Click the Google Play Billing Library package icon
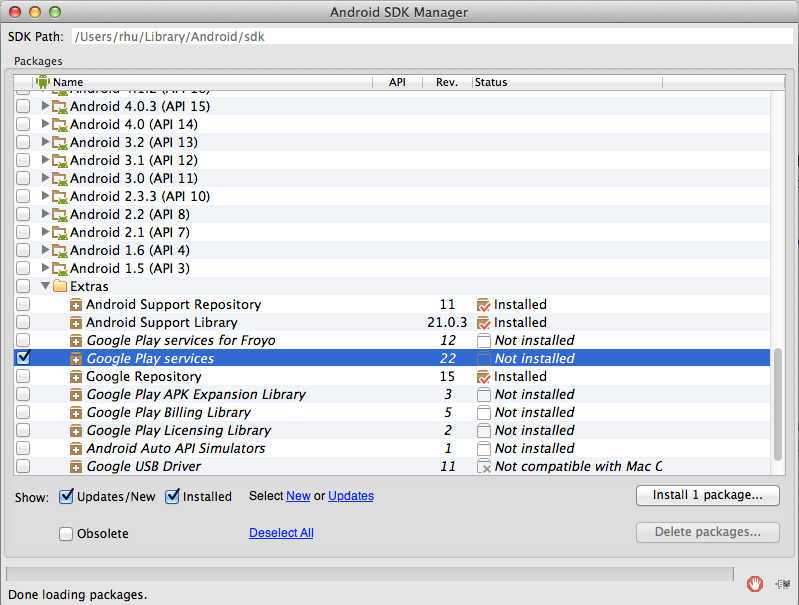 [75, 413]
